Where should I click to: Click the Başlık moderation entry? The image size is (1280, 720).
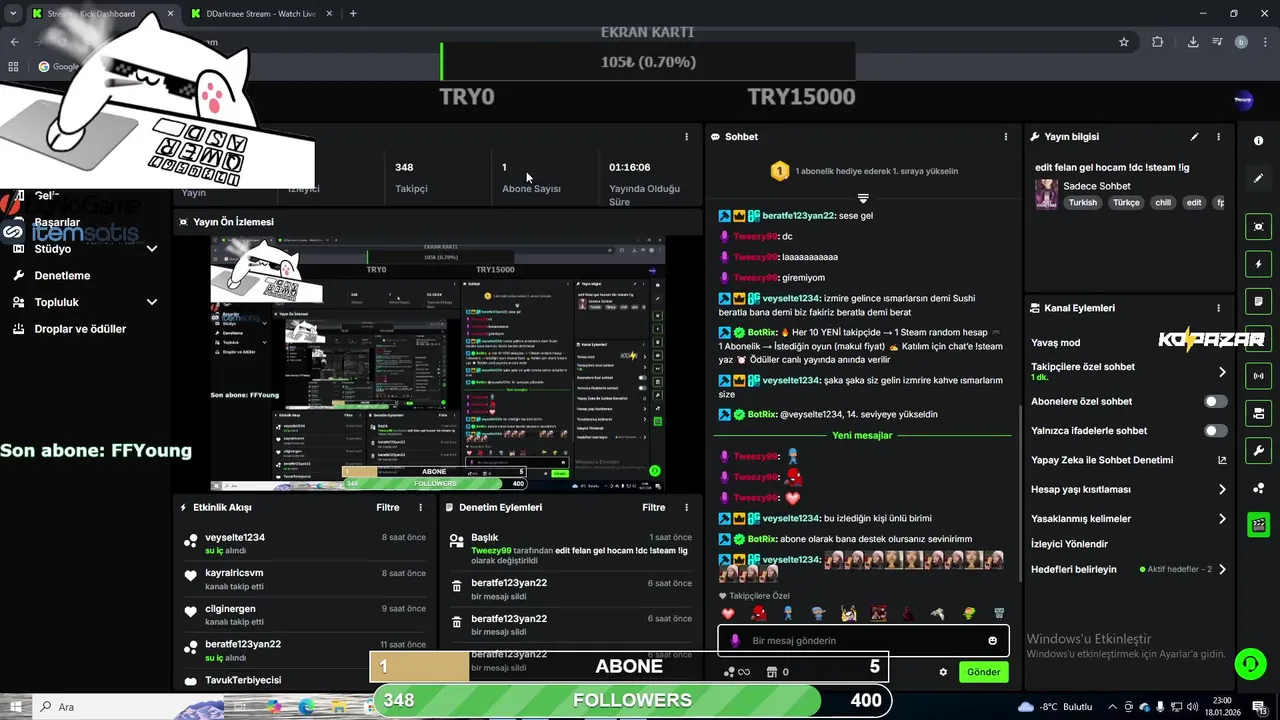tap(570, 549)
